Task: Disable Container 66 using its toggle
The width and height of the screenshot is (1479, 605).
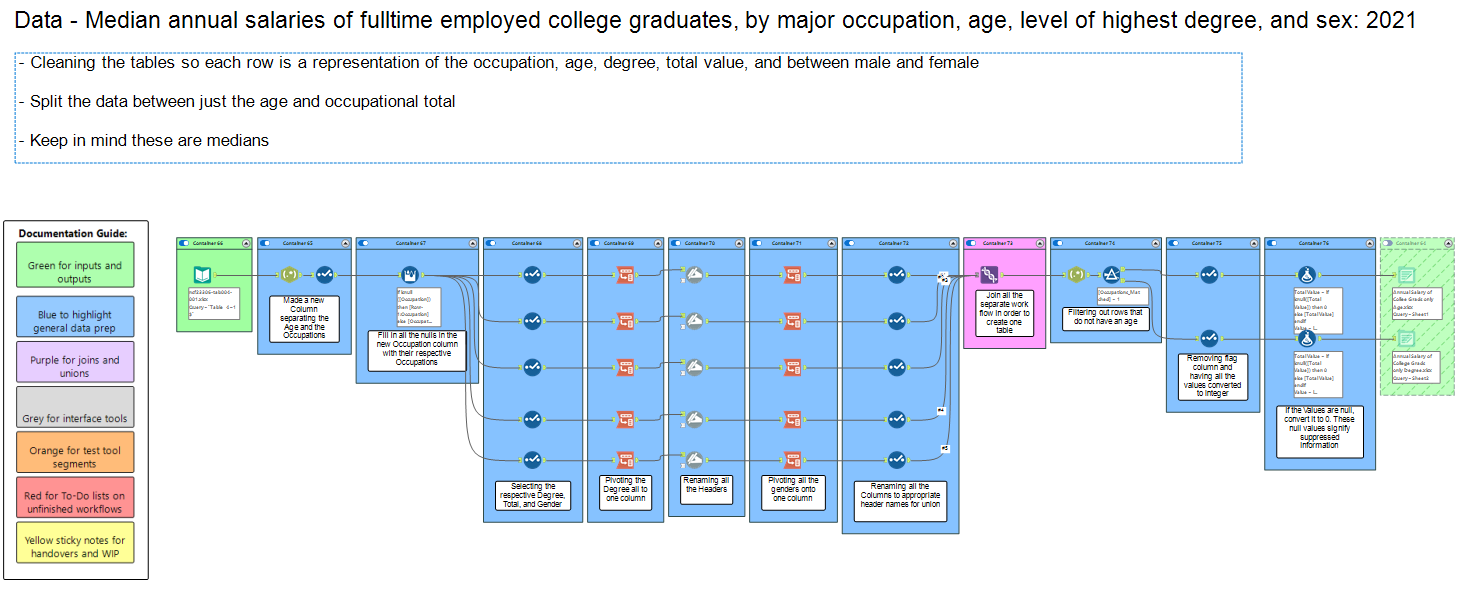Action: coord(184,243)
